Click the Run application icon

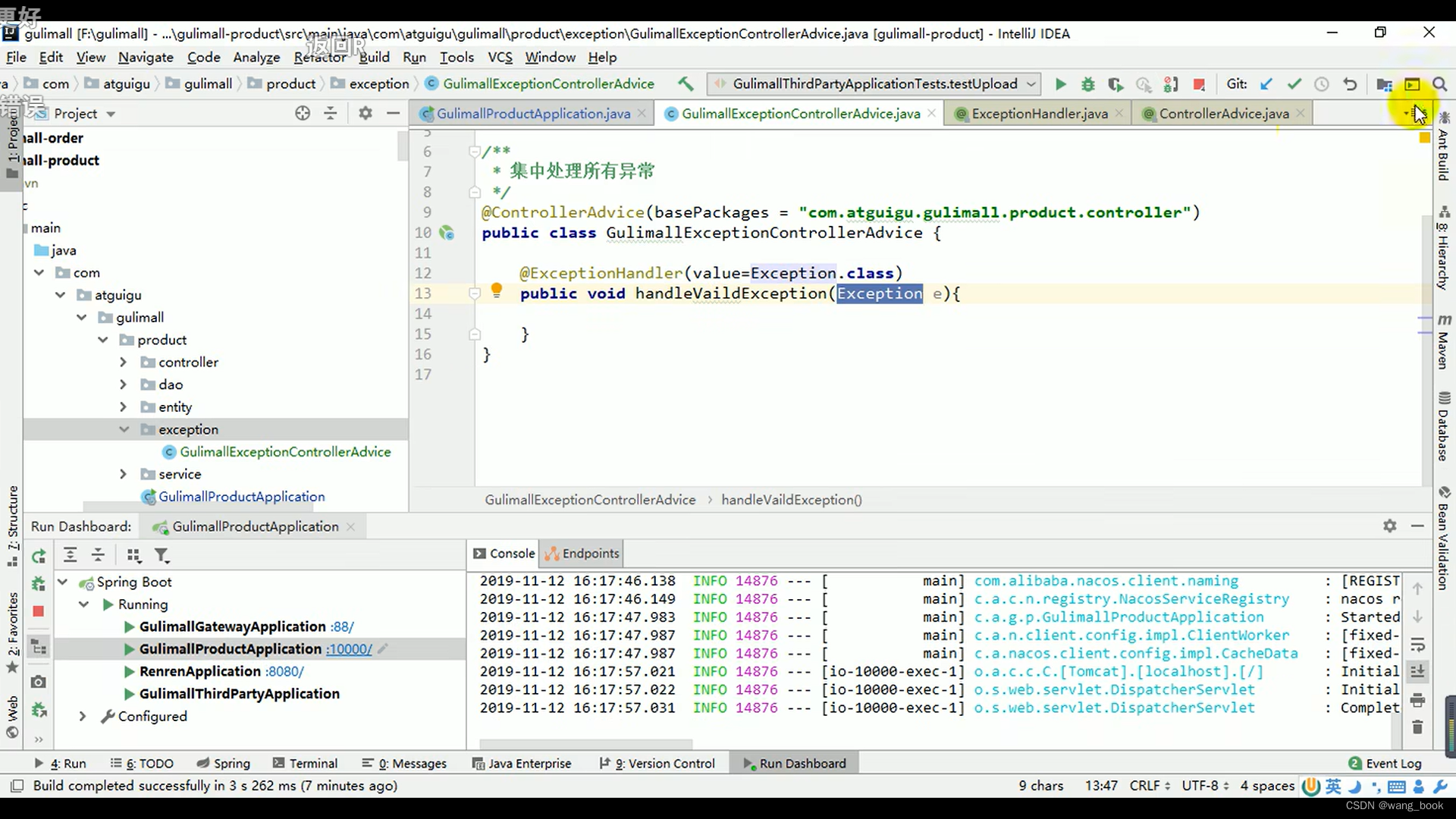point(1060,84)
